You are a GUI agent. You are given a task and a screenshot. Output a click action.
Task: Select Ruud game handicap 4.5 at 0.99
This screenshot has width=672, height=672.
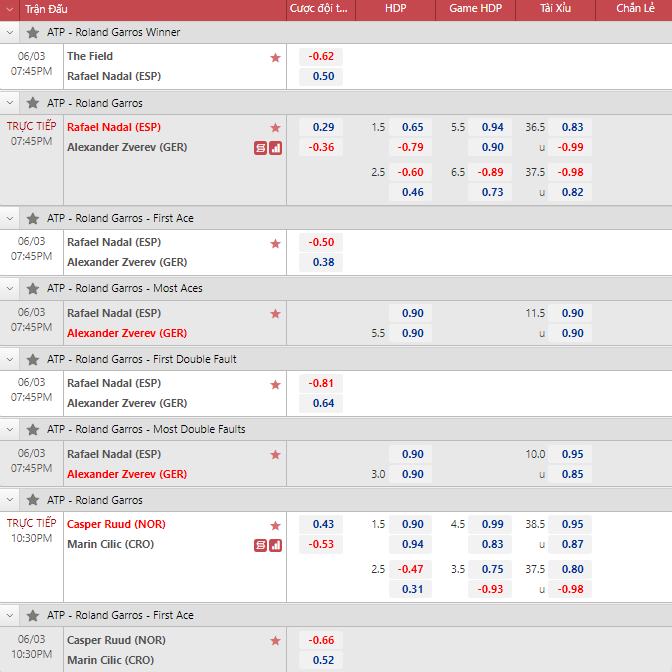(x=490, y=524)
